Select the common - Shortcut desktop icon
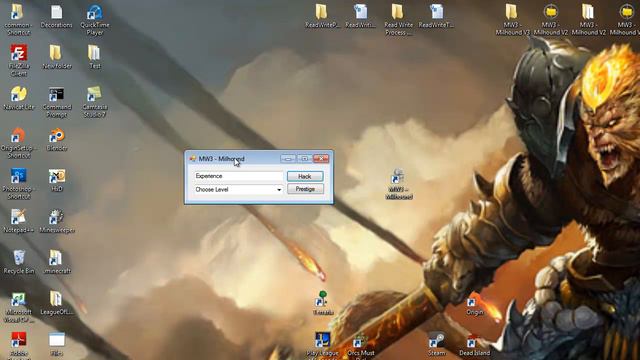 click(18, 19)
